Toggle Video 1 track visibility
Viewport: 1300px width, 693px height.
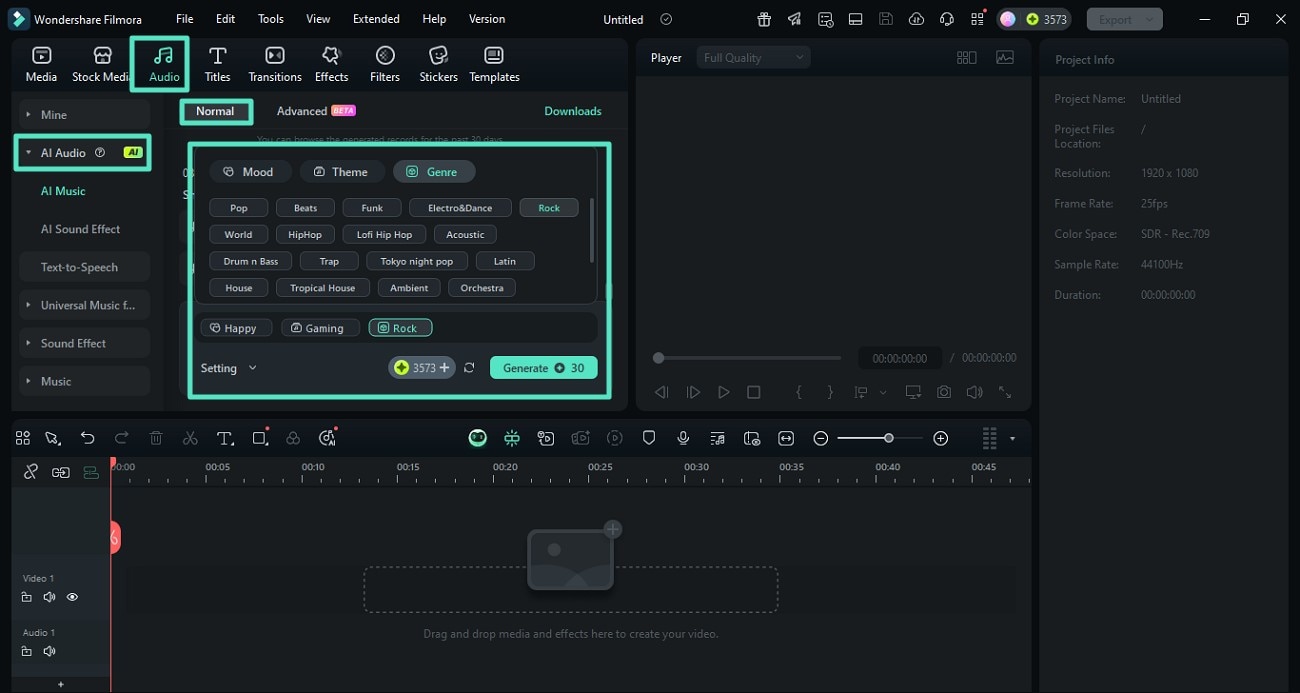(72, 597)
